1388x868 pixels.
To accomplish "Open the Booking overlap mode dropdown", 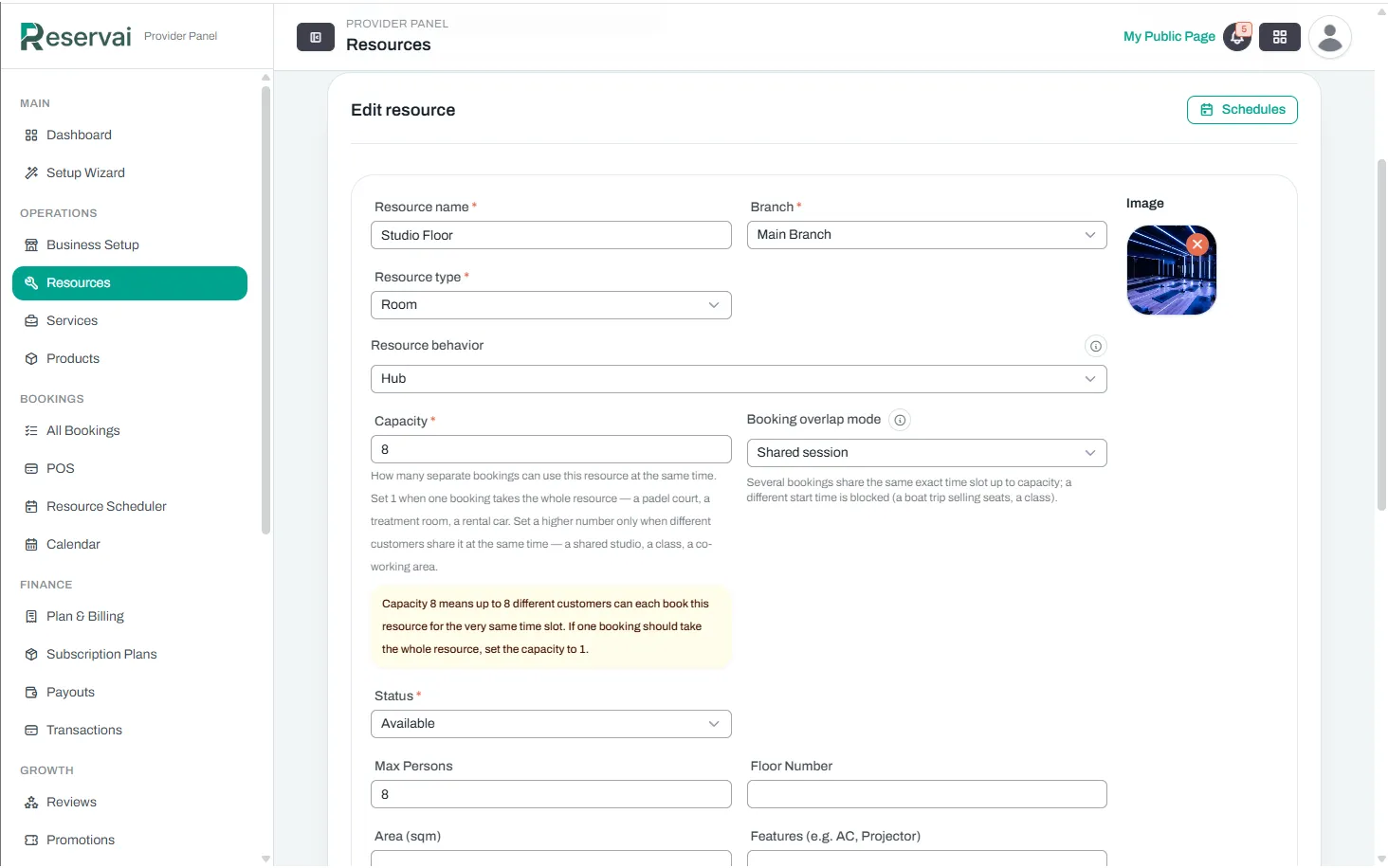I will coord(927,453).
